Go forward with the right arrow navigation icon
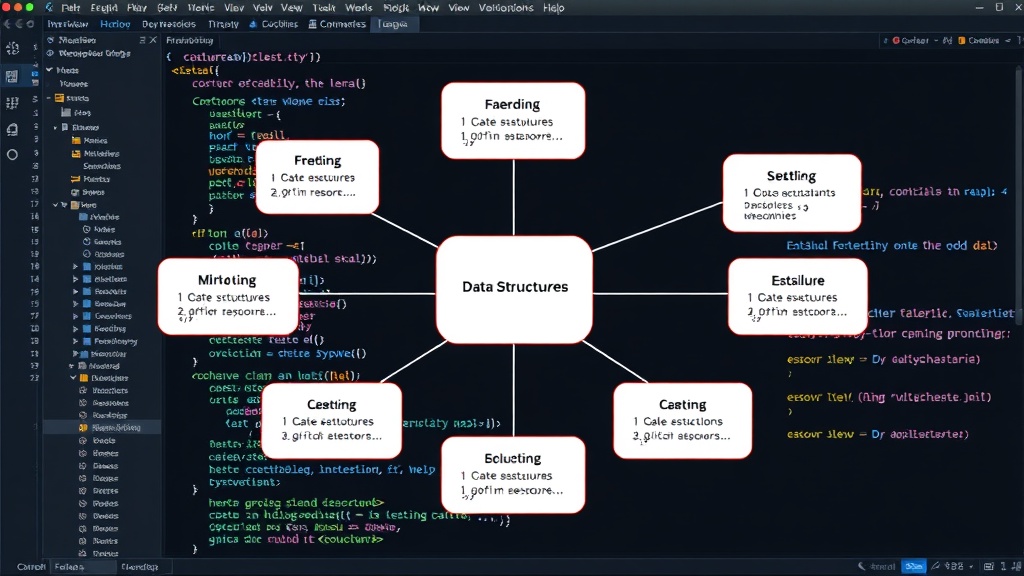 pos(19,24)
